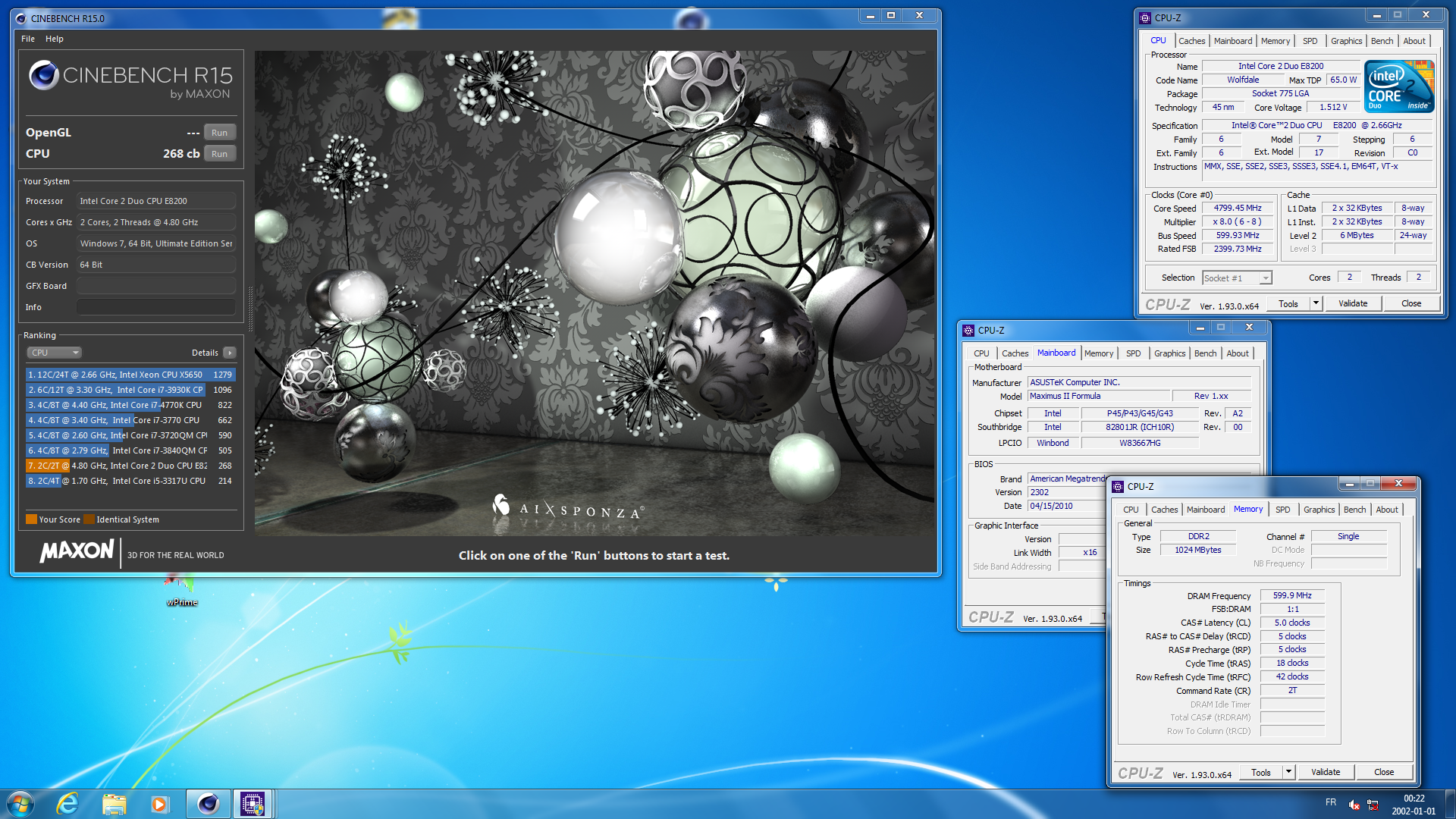
Task: Open the Windows Start menu orb
Action: 20,804
